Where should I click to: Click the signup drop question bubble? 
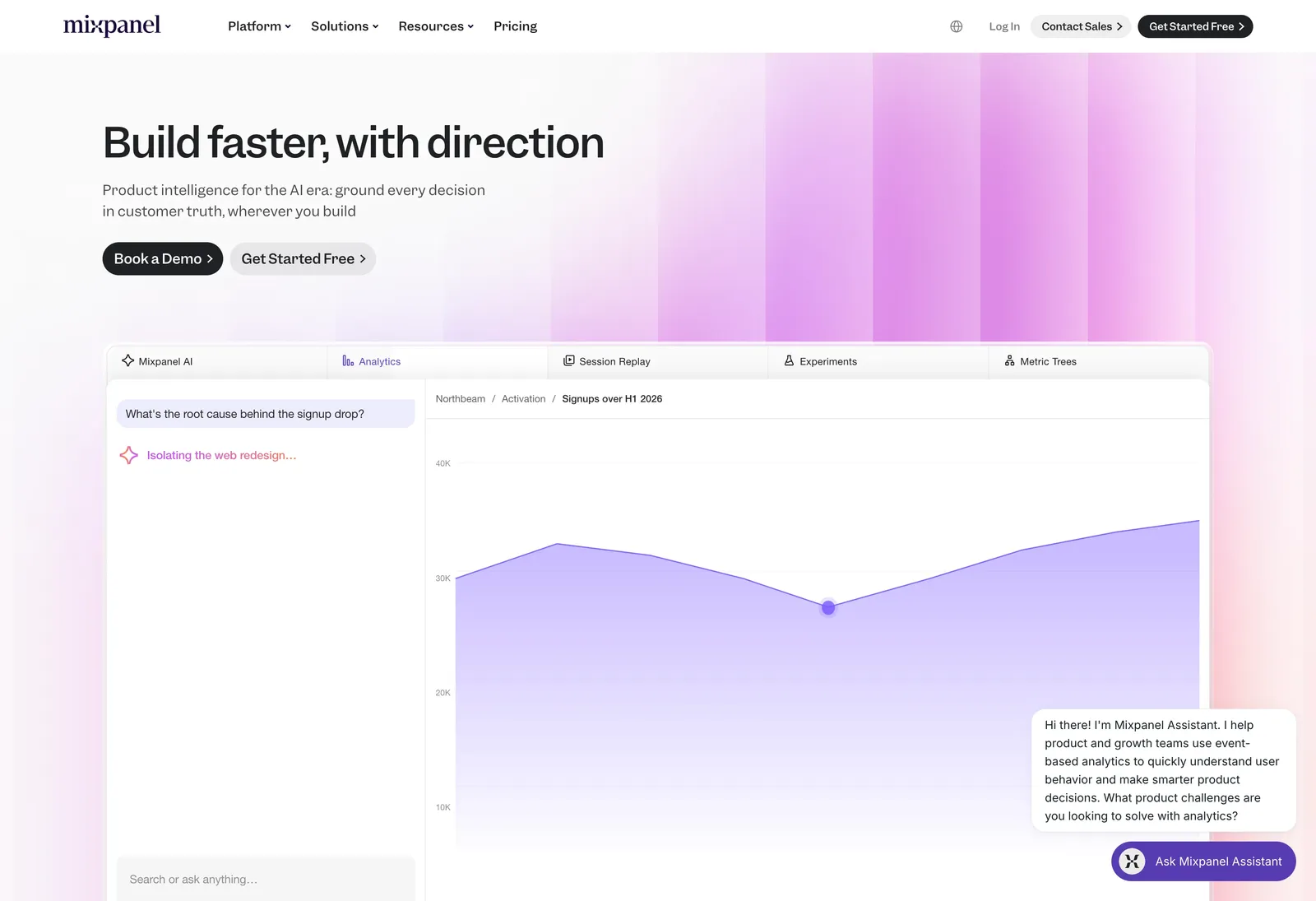(x=266, y=414)
